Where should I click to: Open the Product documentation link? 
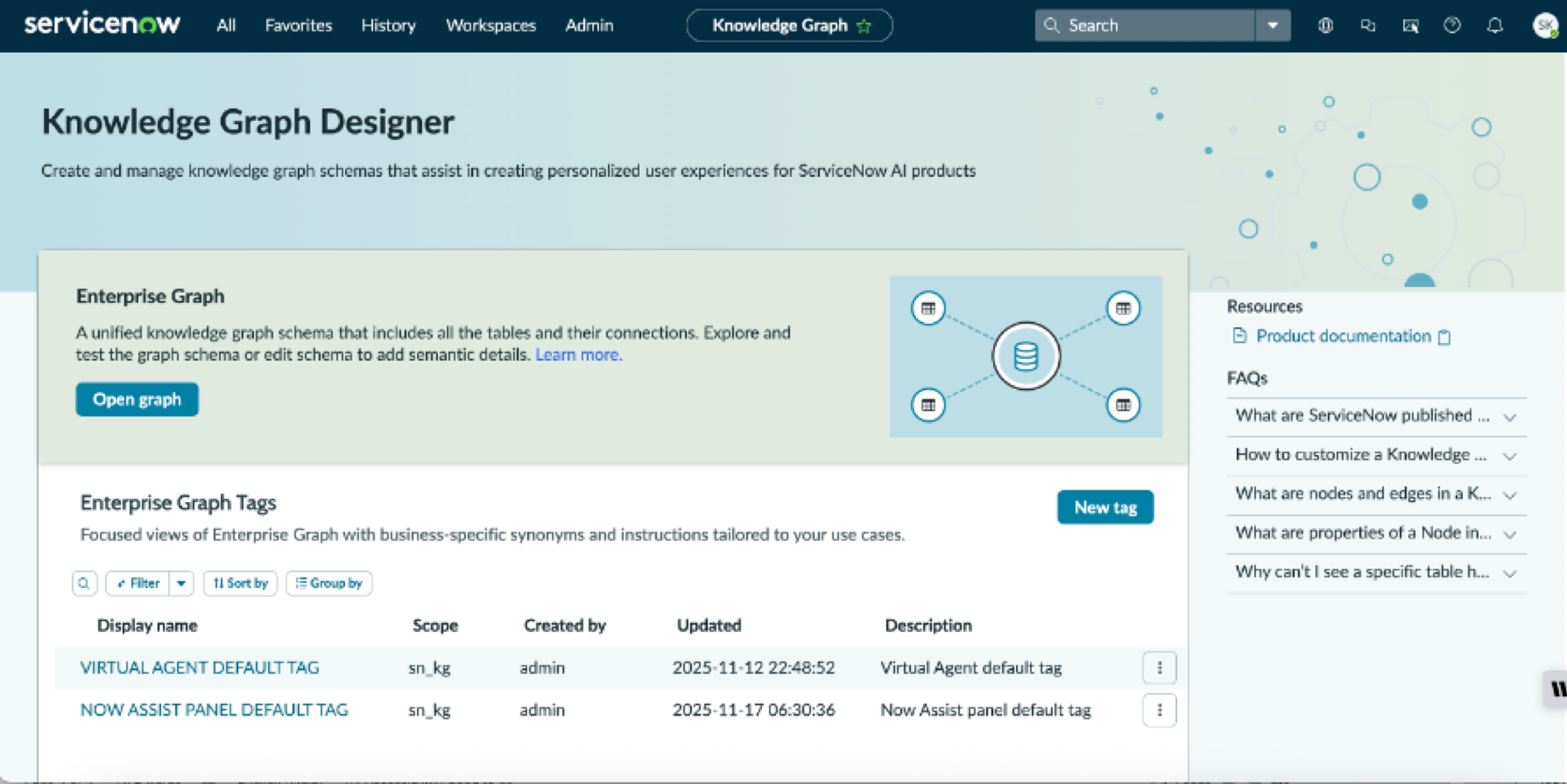(x=1343, y=336)
